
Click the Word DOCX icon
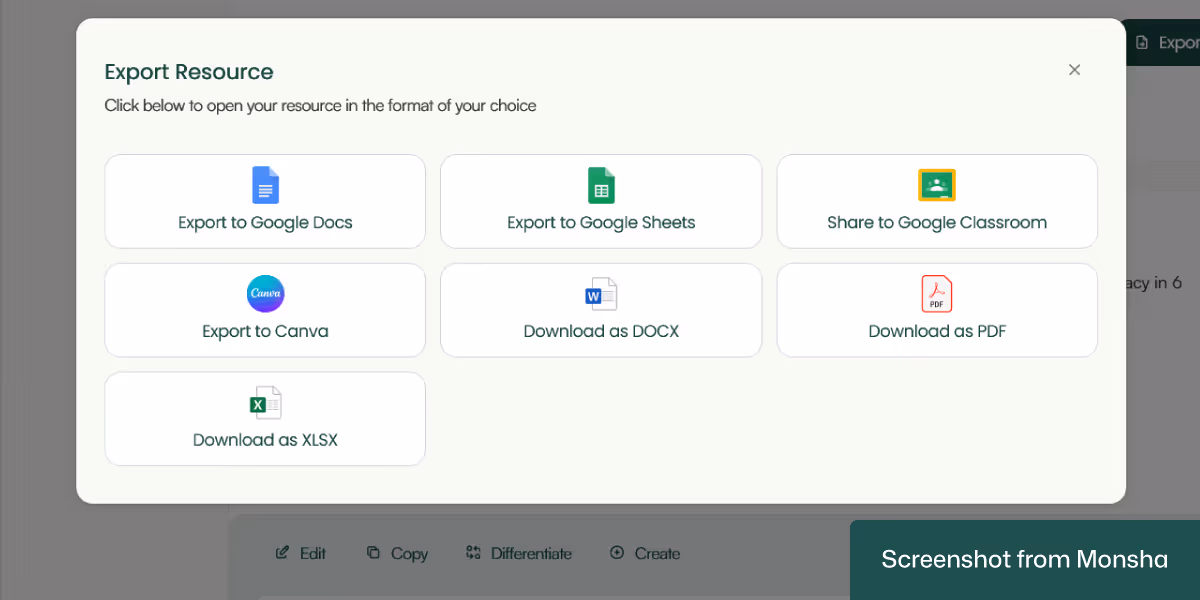601,294
